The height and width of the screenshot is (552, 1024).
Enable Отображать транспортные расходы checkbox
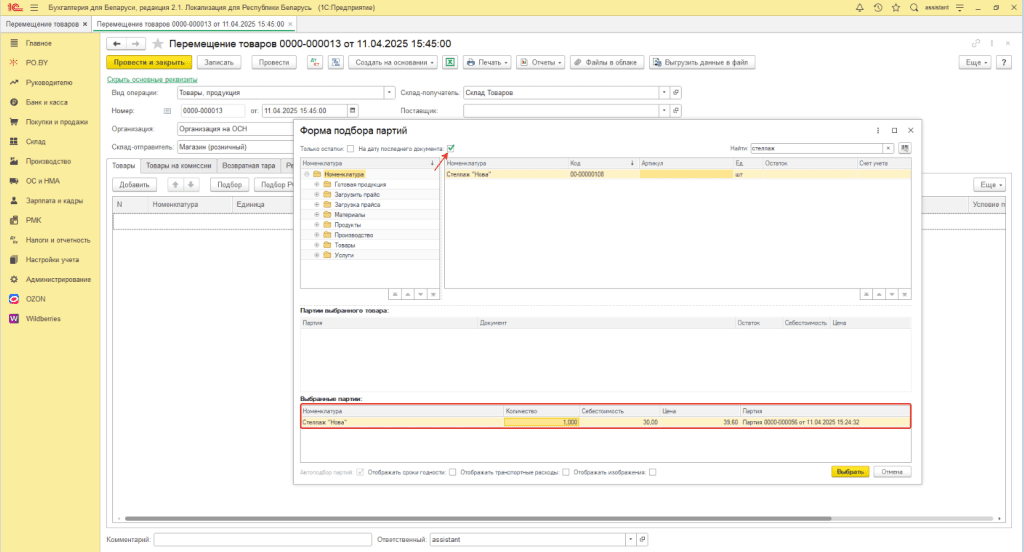pos(566,472)
